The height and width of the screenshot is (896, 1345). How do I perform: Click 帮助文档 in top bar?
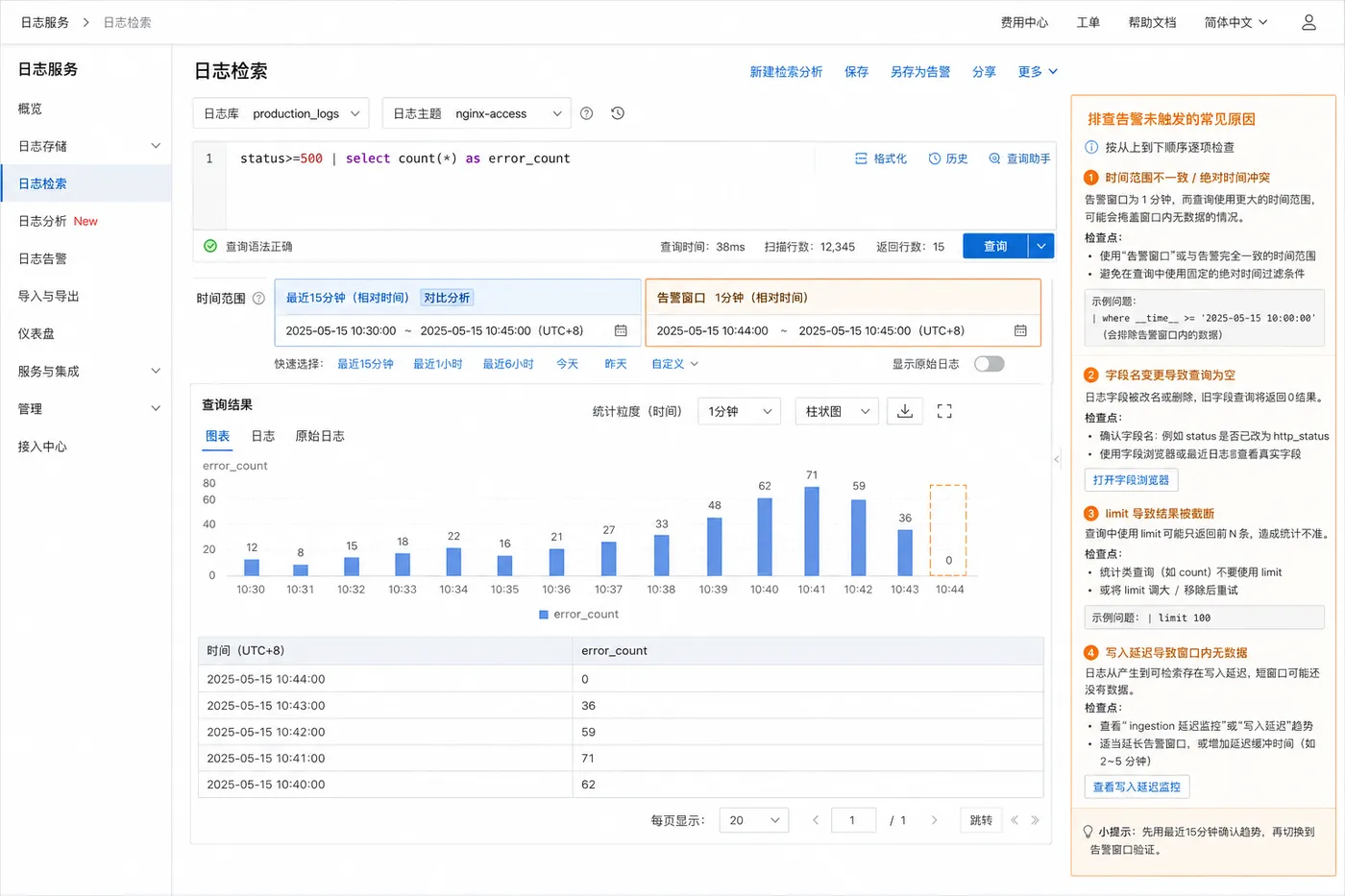tap(1152, 22)
